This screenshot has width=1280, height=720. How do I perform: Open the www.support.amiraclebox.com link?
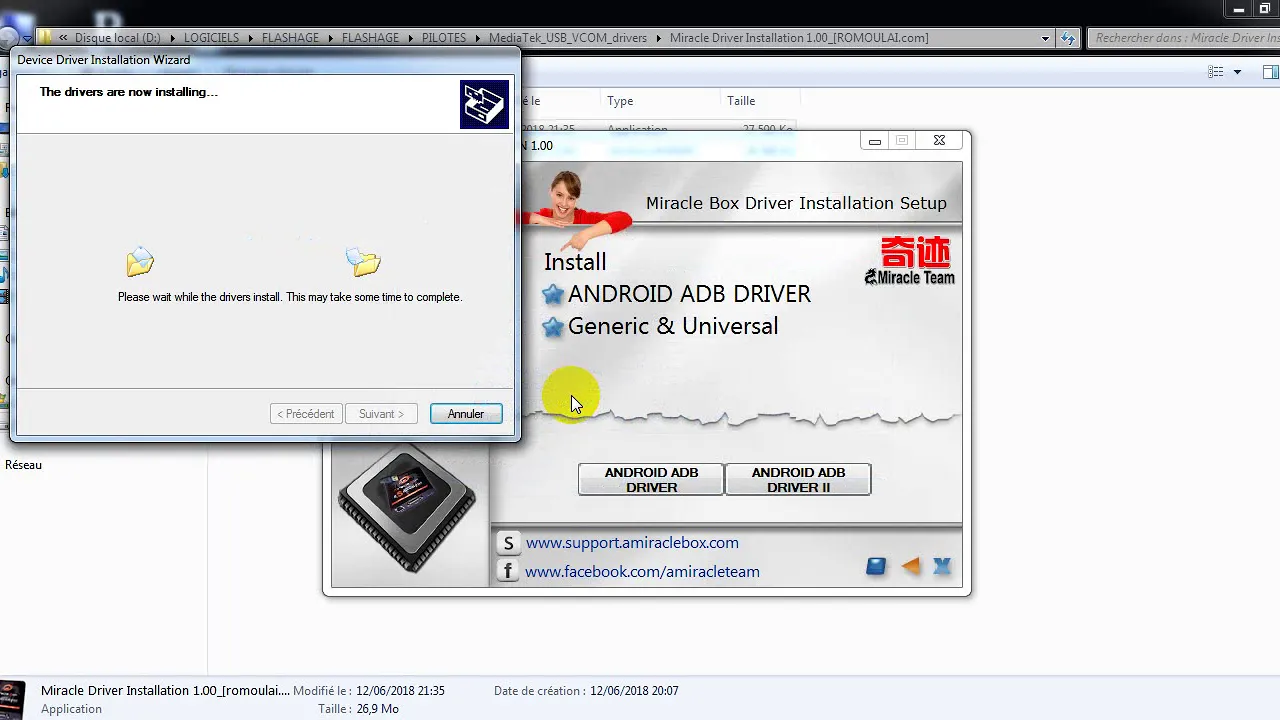point(632,543)
